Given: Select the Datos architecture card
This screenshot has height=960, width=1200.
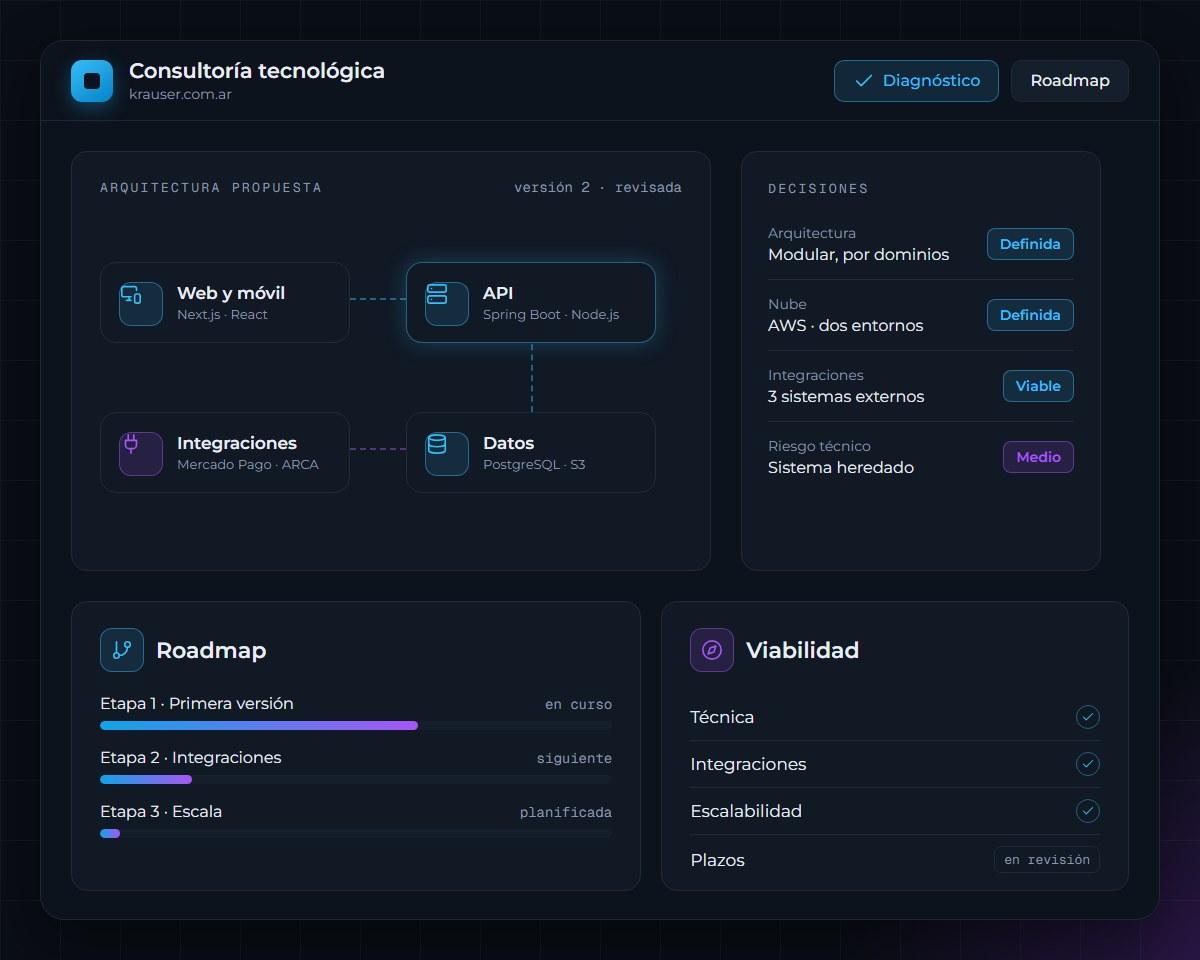Looking at the screenshot, I should click(531, 452).
